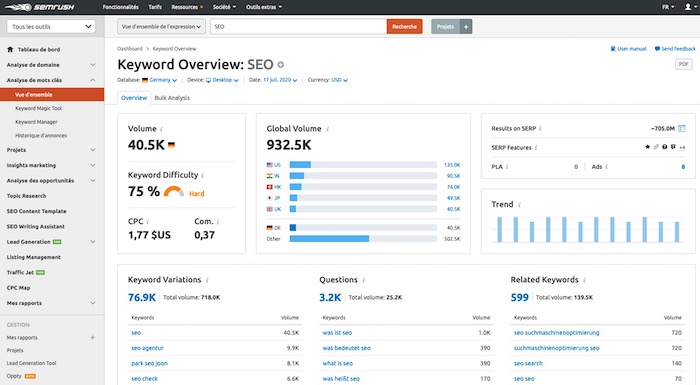Image resolution: width=700 pixels, height=385 pixels.
Task: Click the info icon beside SERP Features
Action: (x=536, y=148)
